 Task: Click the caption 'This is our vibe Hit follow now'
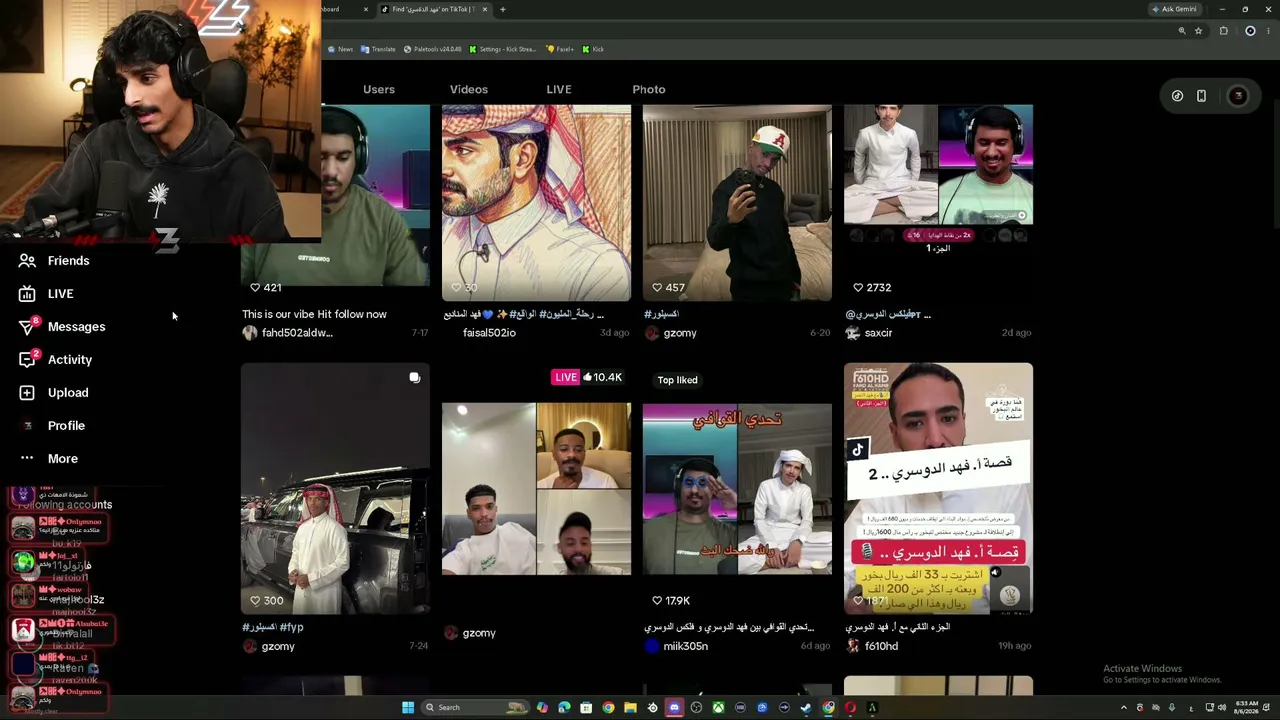[x=314, y=314]
